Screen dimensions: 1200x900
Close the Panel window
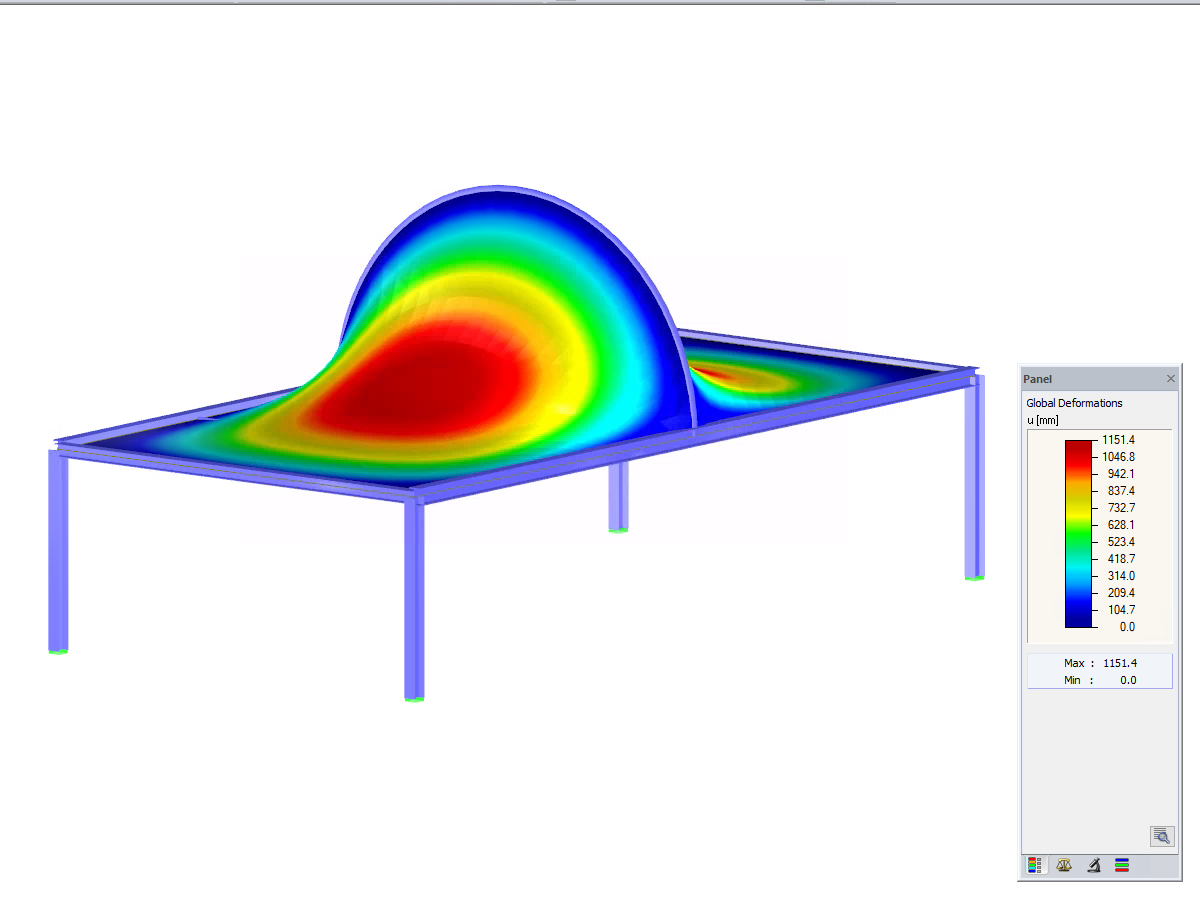point(1170,378)
